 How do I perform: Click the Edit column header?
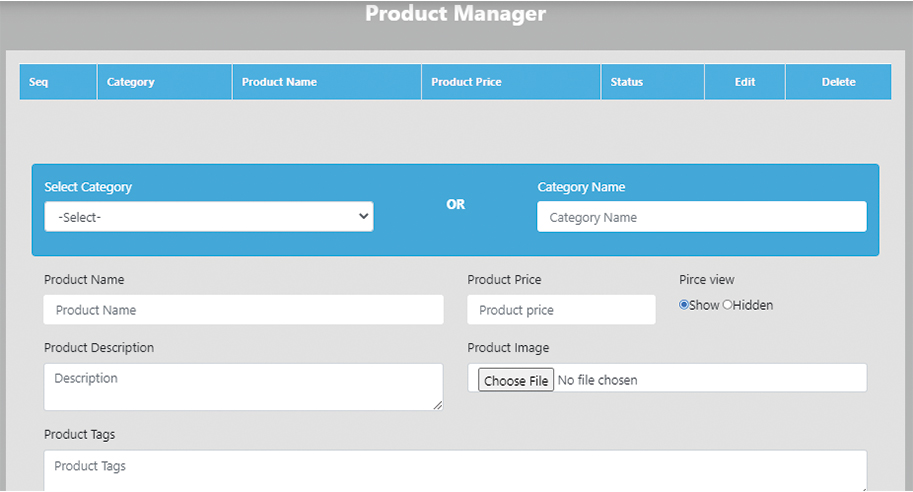tap(745, 82)
